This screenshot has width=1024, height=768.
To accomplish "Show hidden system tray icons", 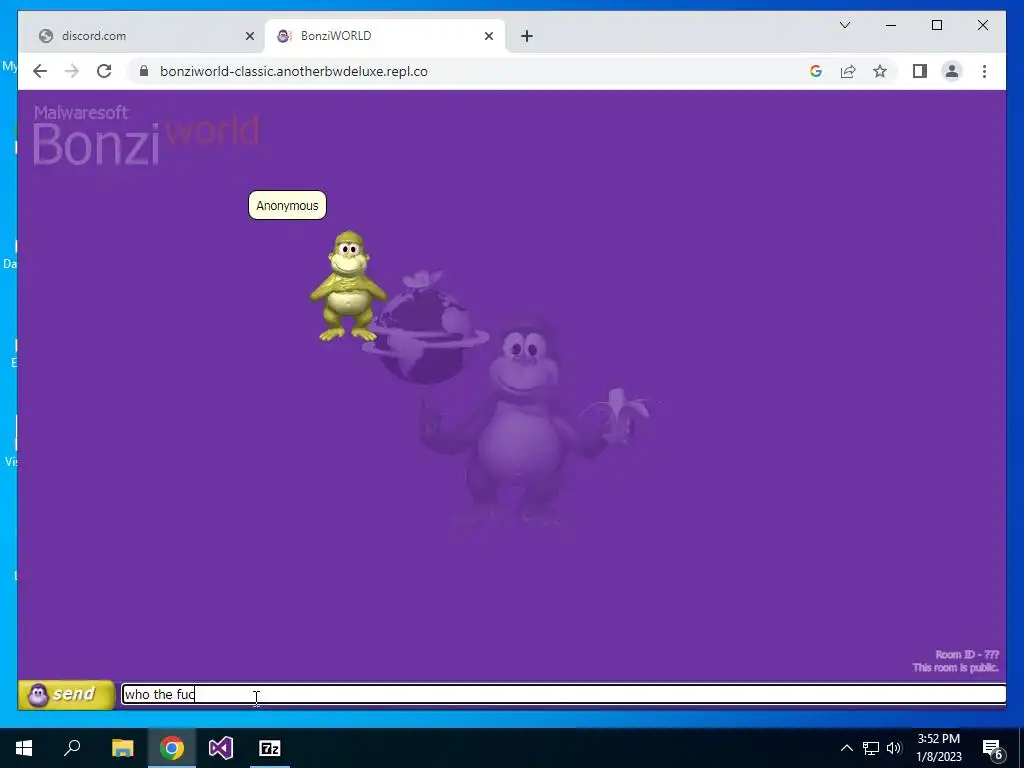I will (x=846, y=748).
